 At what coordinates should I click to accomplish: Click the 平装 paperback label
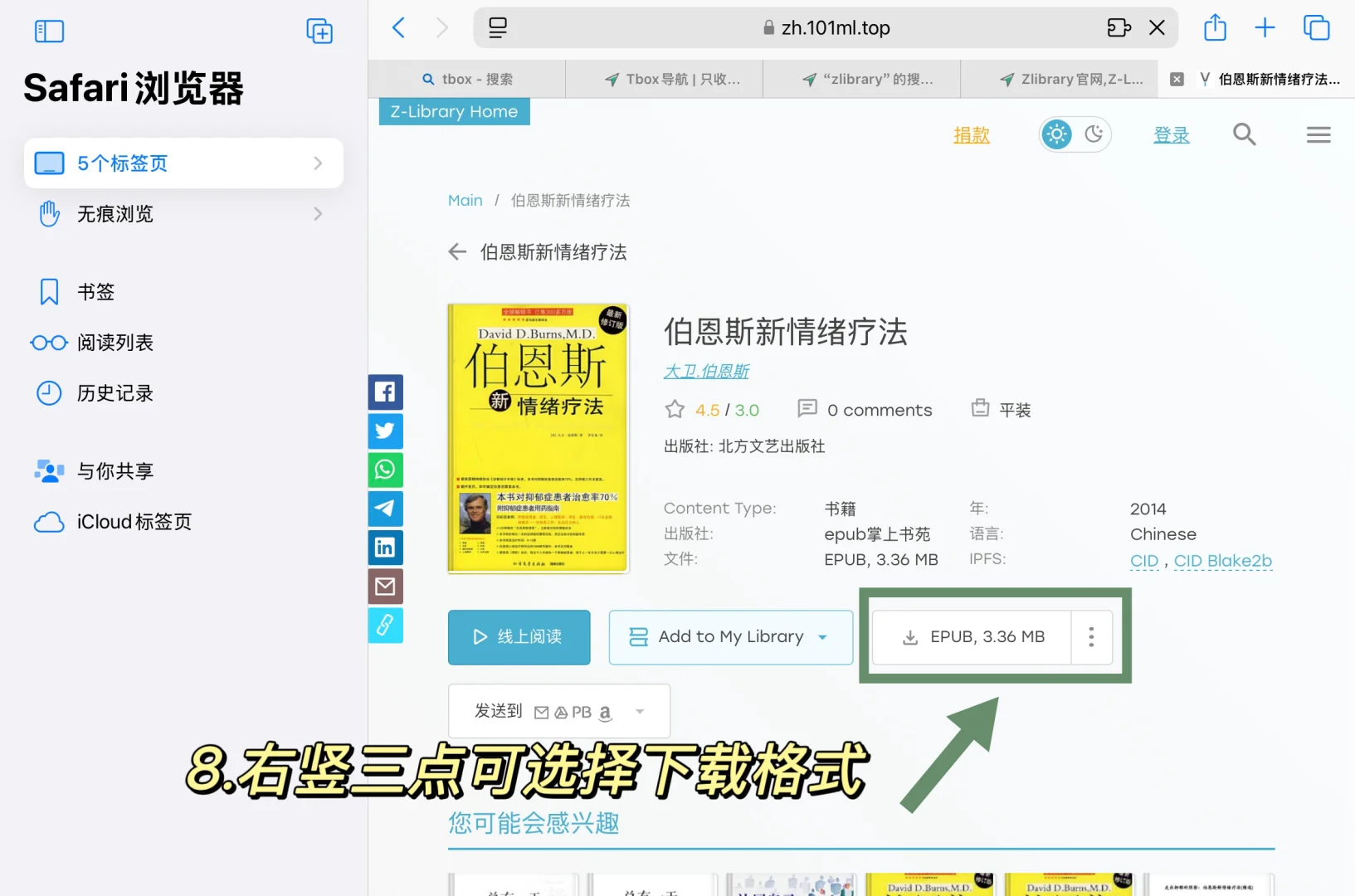(x=1015, y=411)
